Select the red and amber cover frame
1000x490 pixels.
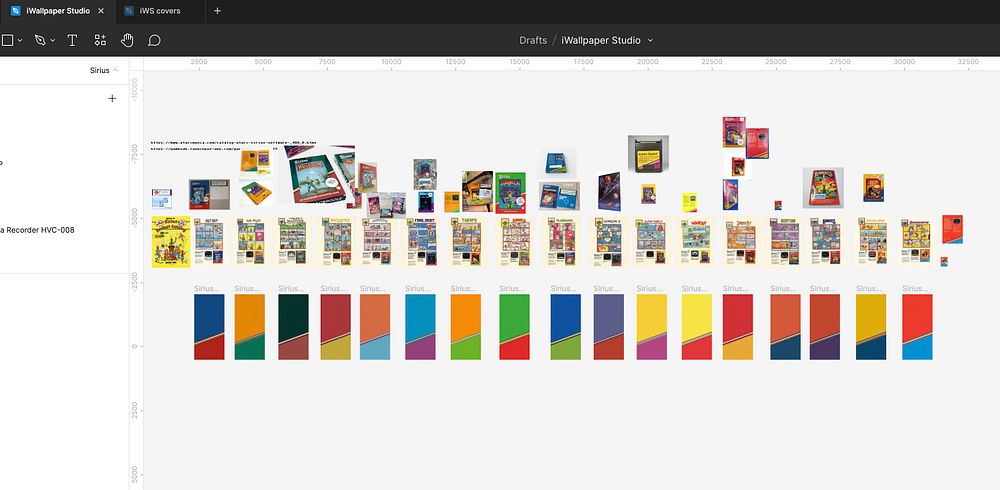point(738,327)
